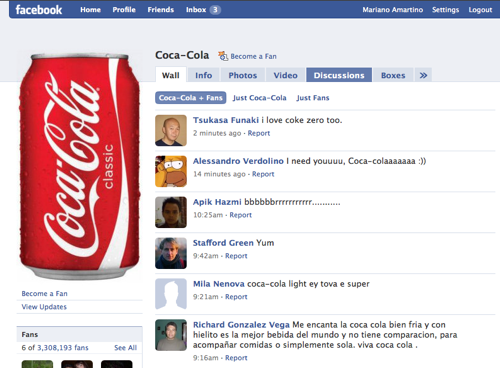The image size is (500, 368).
Task: Report Richard Gonzalez Vega's 9:16am post
Action: pyautogui.click(x=236, y=358)
